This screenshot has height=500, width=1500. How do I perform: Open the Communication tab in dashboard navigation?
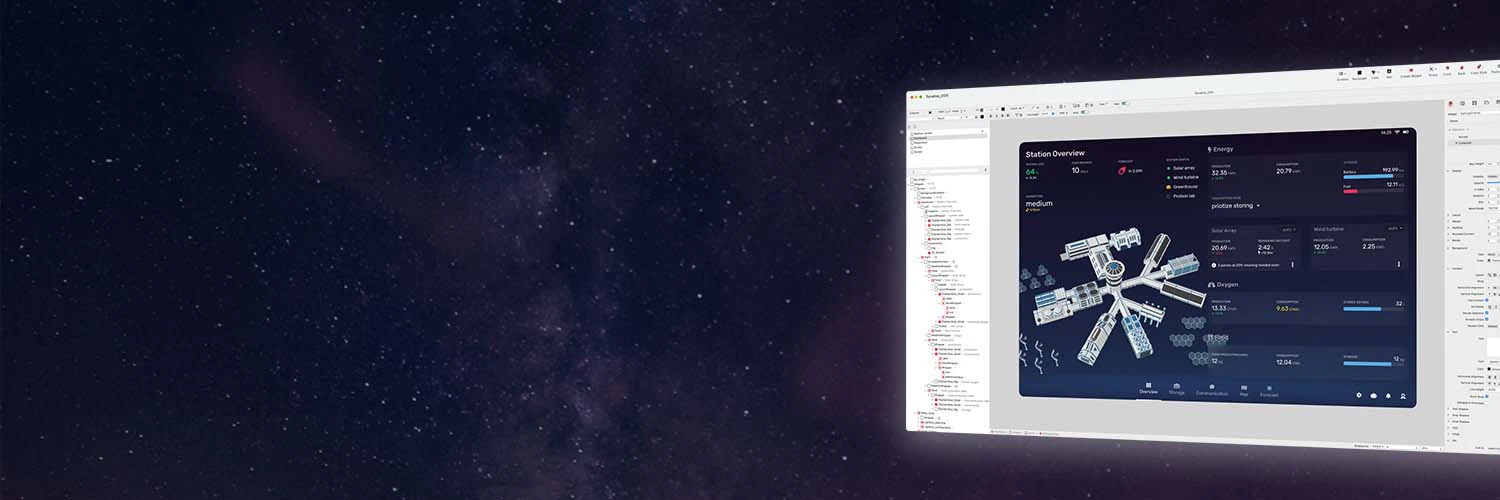click(x=1212, y=390)
